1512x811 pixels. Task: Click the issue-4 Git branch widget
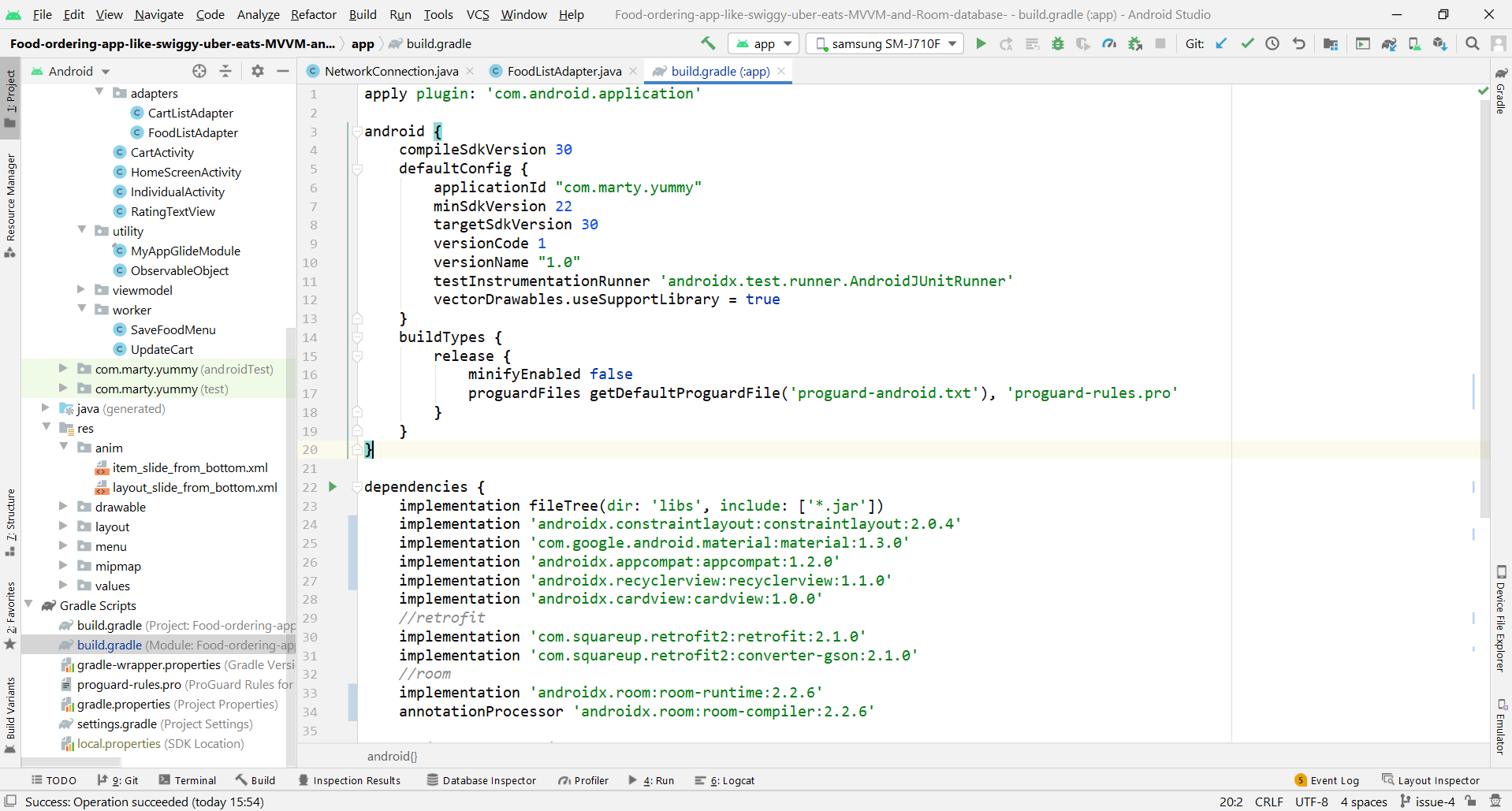(x=1428, y=802)
